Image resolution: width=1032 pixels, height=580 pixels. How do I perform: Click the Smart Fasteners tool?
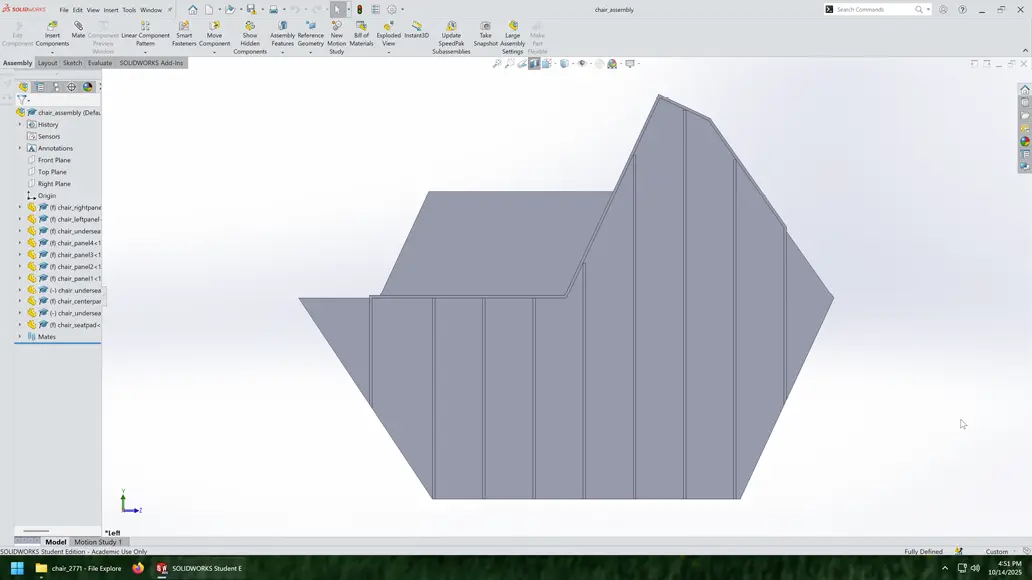coord(183,31)
